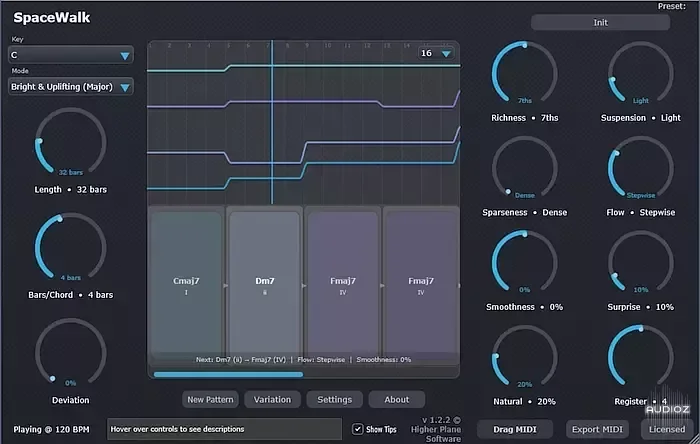Click the arrow between Dm7 and Fmaj7

click(x=304, y=286)
